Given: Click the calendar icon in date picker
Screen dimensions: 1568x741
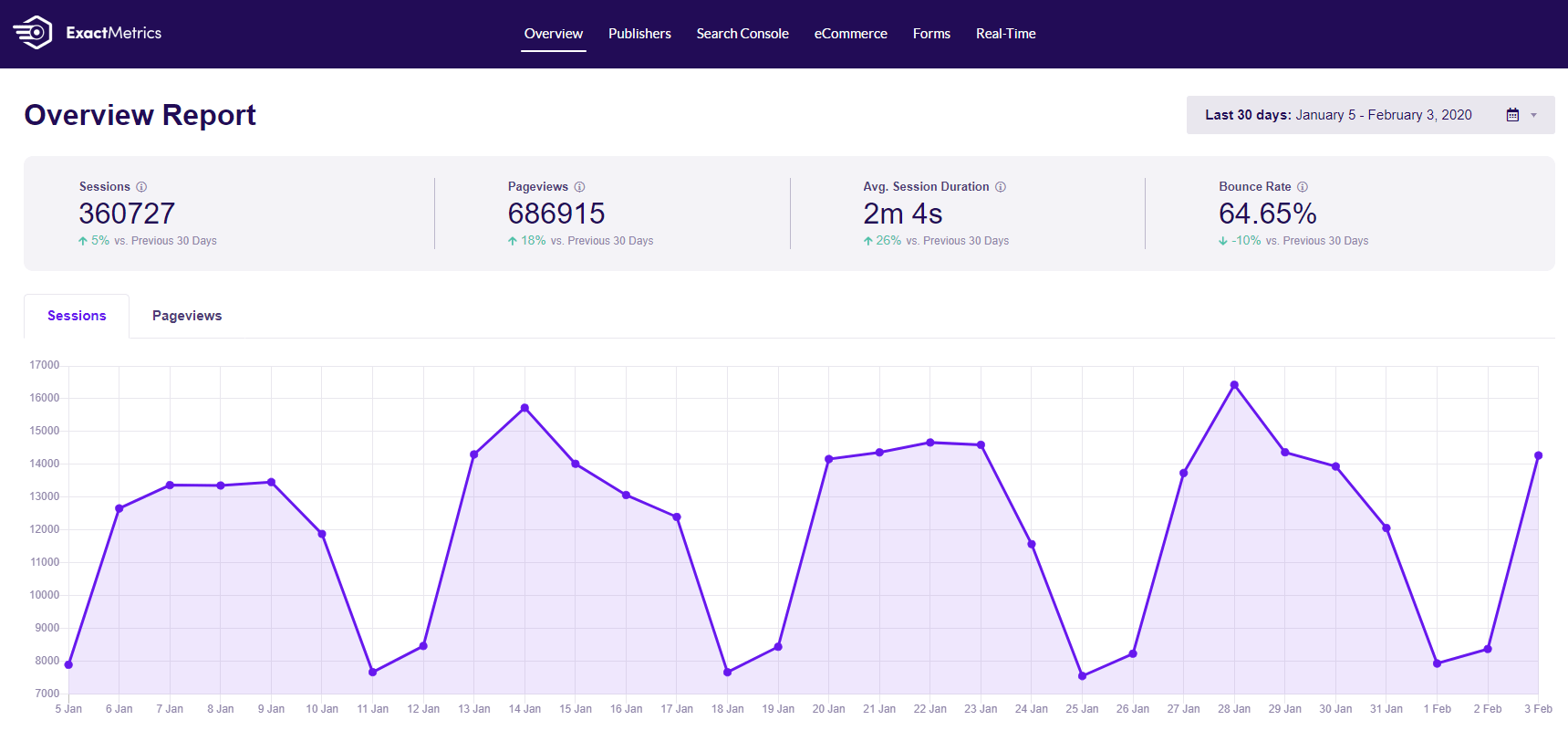Looking at the screenshot, I should 1512,115.
